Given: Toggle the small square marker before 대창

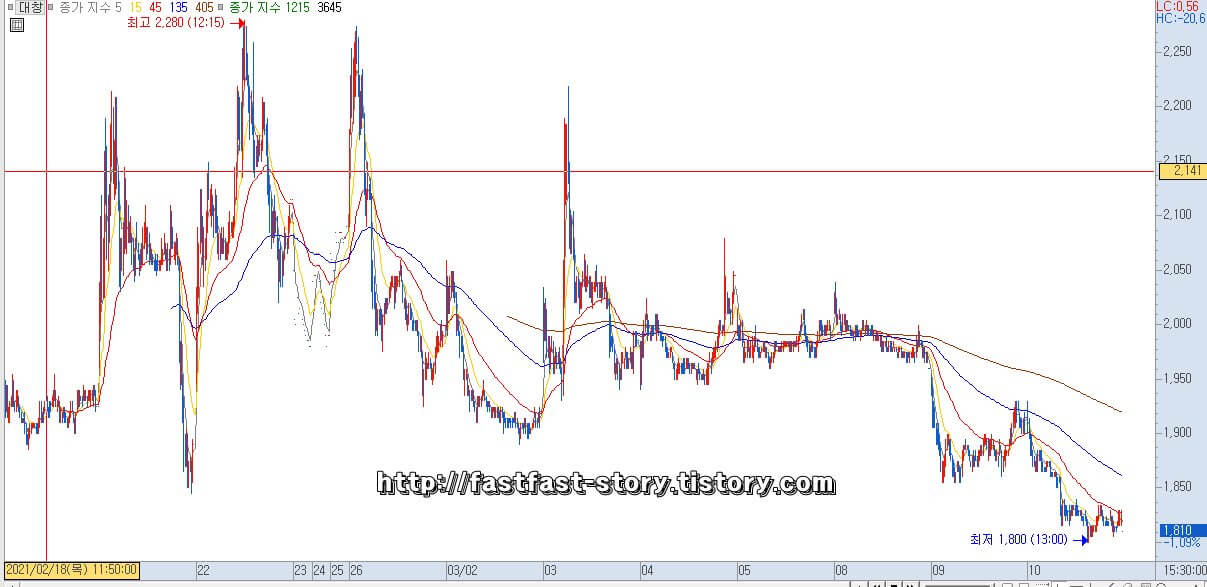Looking at the screenshot, I should pyautogui.click(x=11, y=8).
